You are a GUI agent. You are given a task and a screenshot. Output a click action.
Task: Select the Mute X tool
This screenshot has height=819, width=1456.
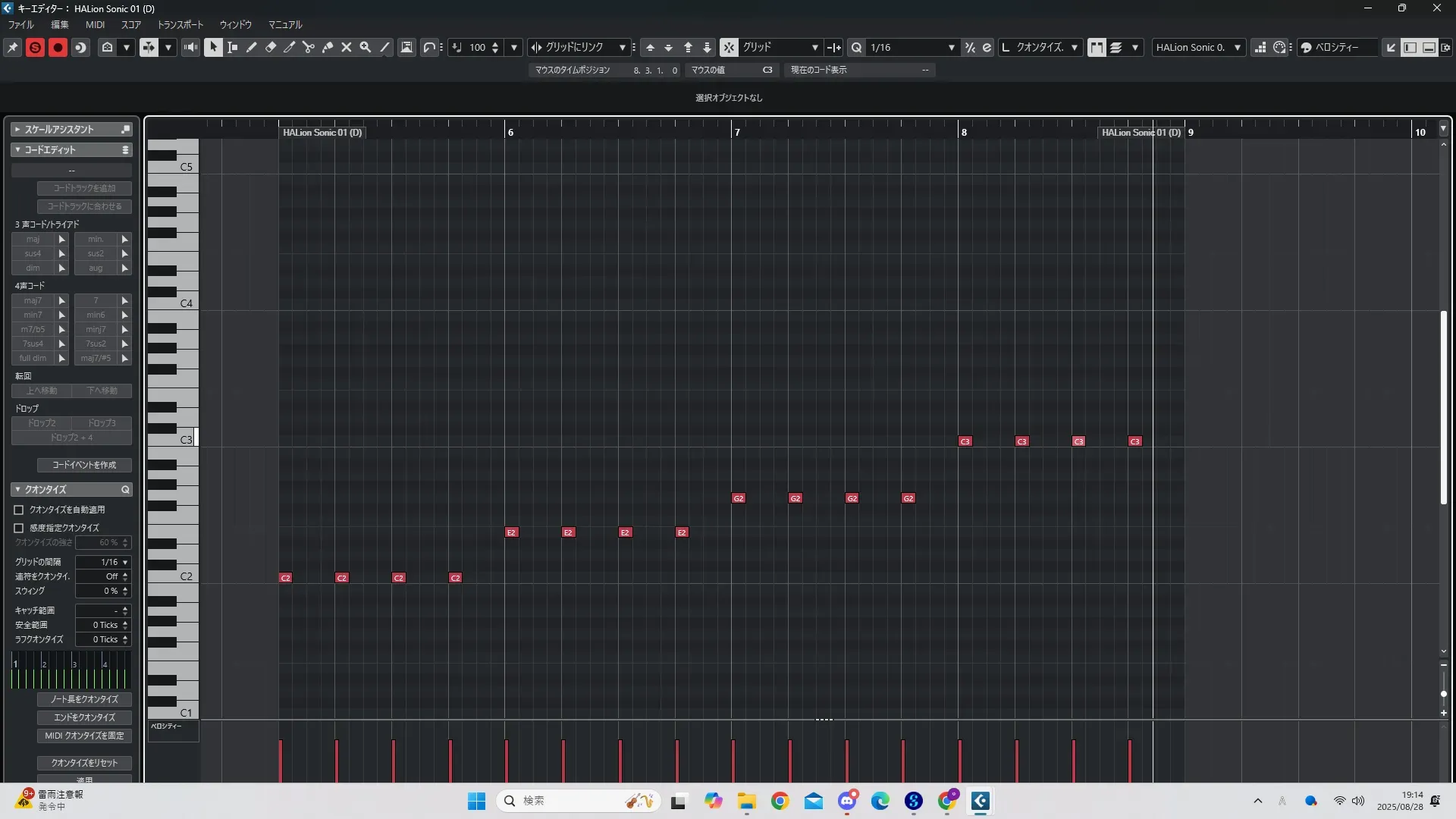pyautogui.click(x=347, y=47)
